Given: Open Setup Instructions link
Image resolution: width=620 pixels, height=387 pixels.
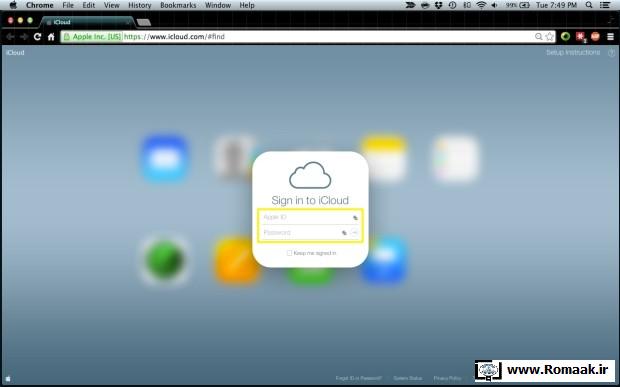Looking at the screenshot, I should (573, 53).
